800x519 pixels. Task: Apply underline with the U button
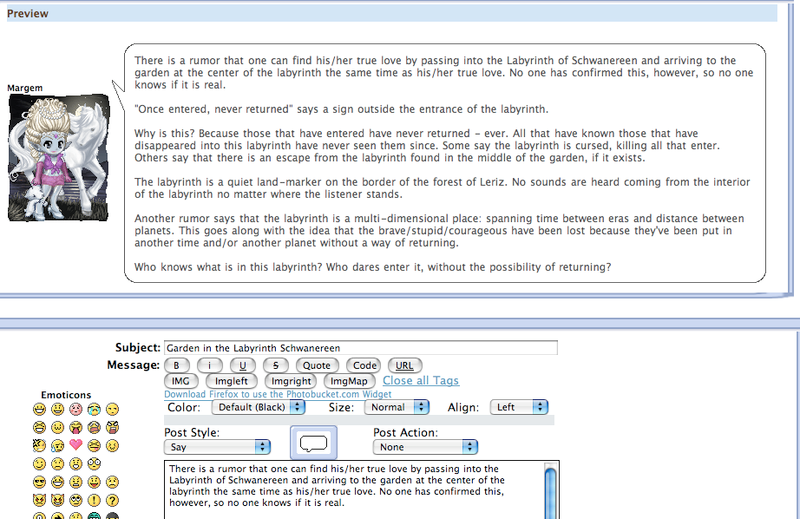[x=243, y=365]
